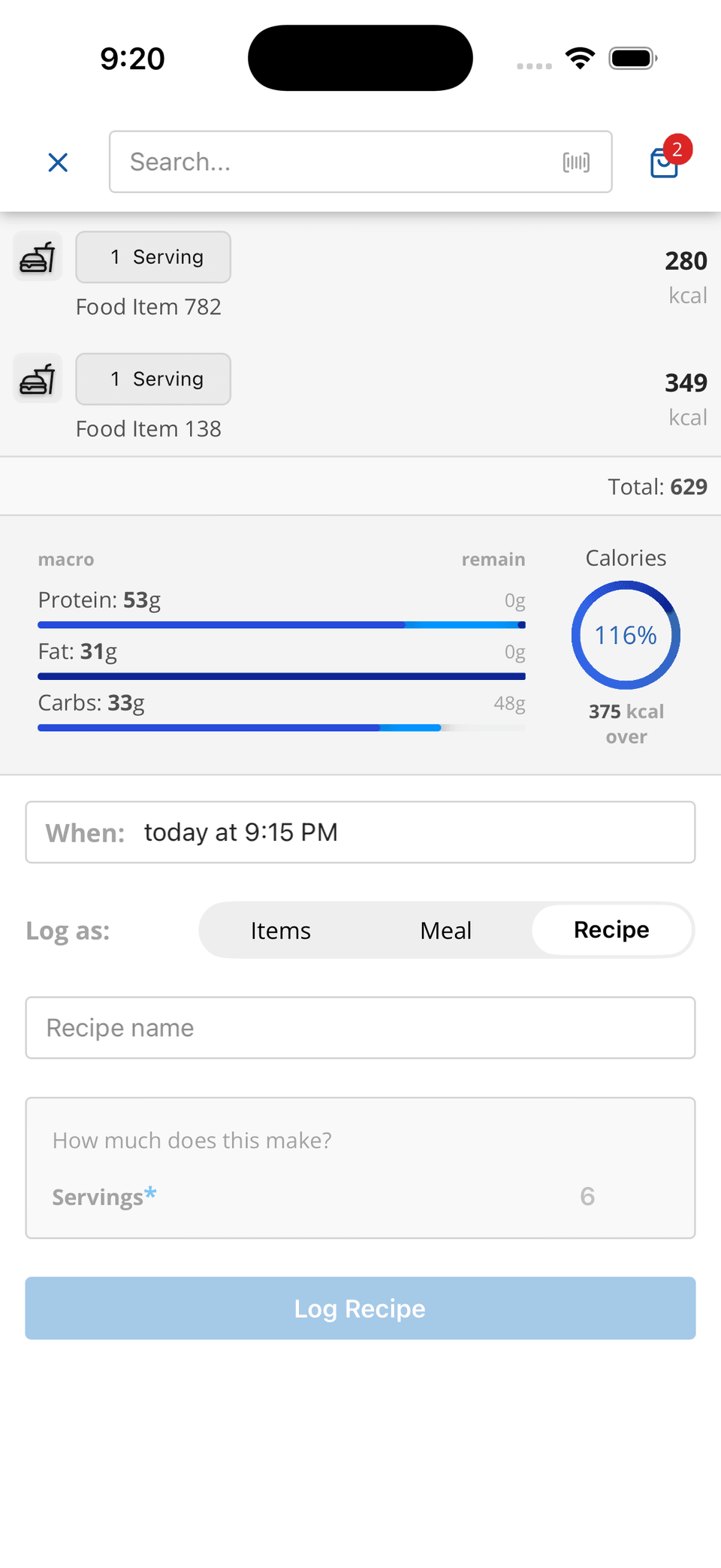Tap the battery status icon
The height and width of the screenshot is (1568, 721).
pyautogui.click(x=632, y=59)
